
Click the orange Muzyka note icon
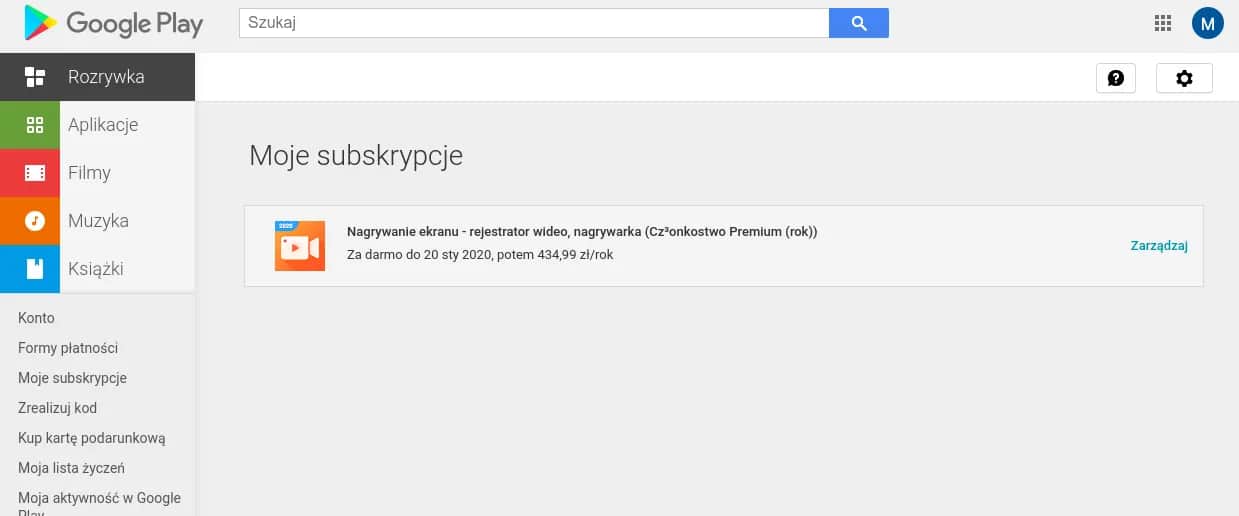(x=34, y=221)
